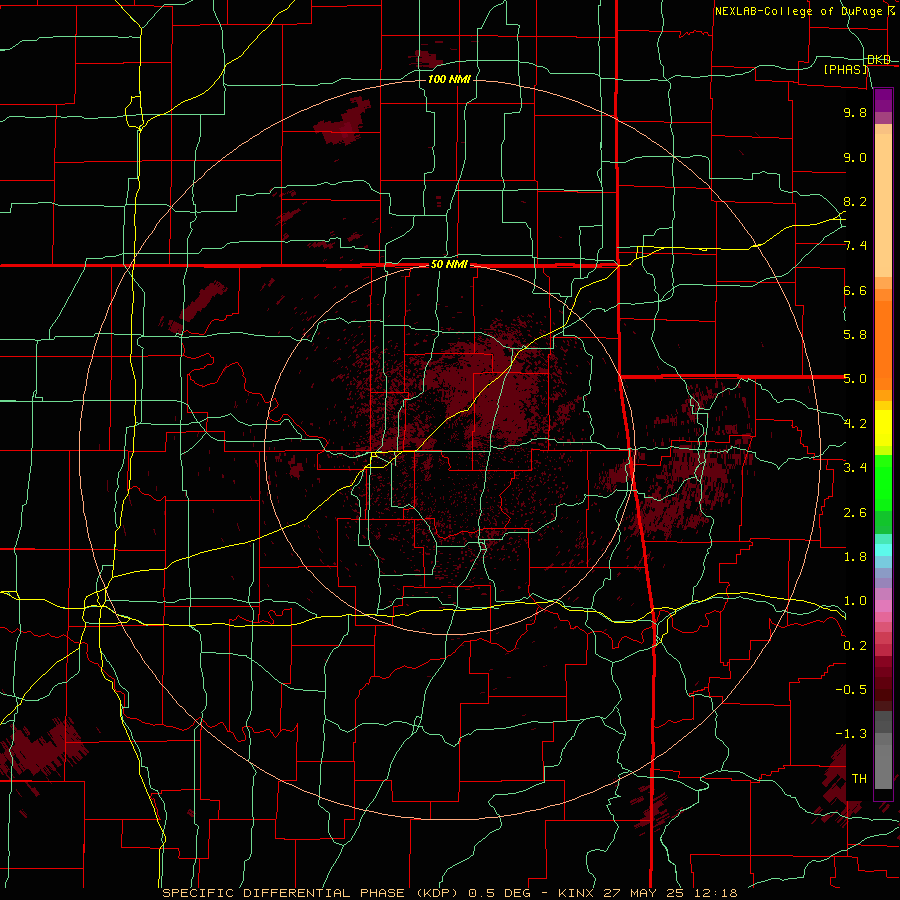Screen dimensions: 900x900
Task: Pick the green segment of the color bar
Action: (x=883, y=482)
